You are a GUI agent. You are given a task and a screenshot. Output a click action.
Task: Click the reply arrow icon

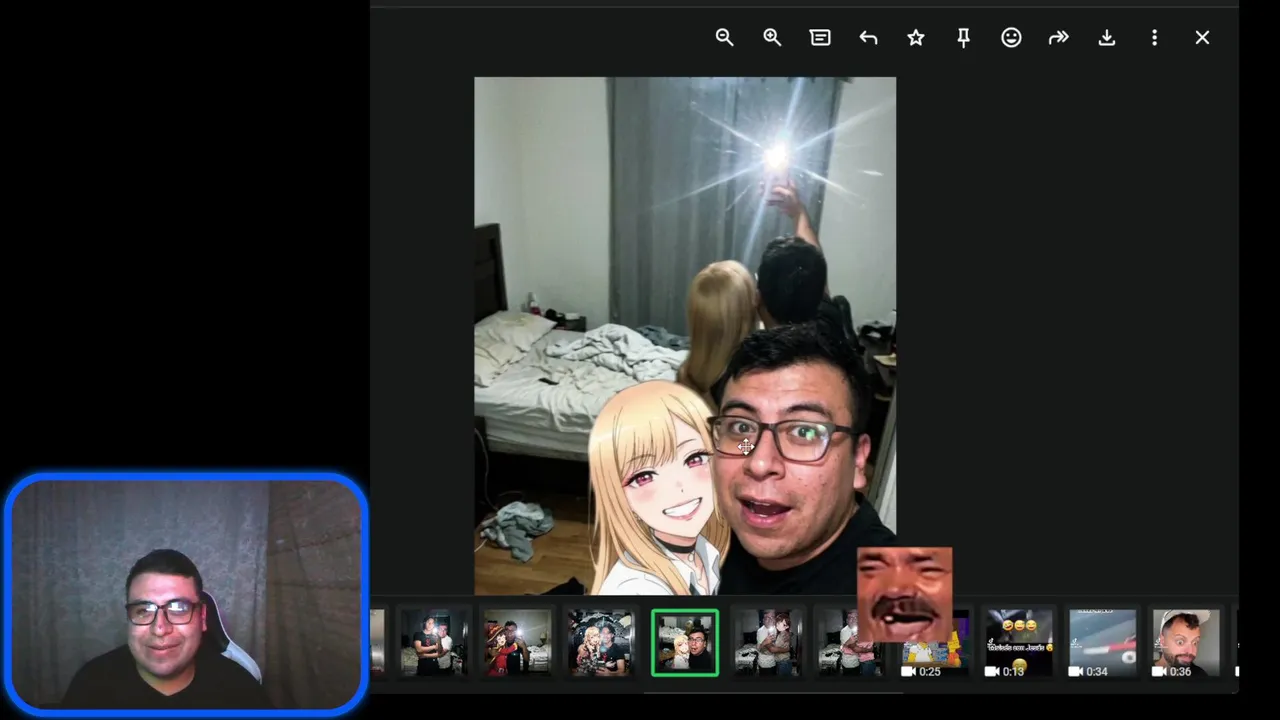[x=868, y=37]
